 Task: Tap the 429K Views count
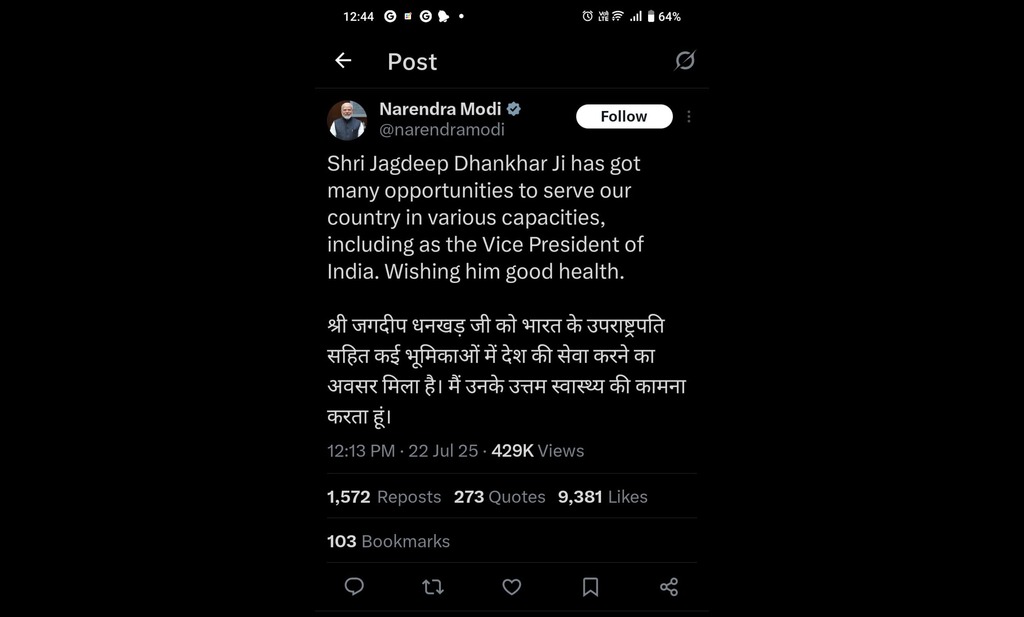click(x=537, y=451)
